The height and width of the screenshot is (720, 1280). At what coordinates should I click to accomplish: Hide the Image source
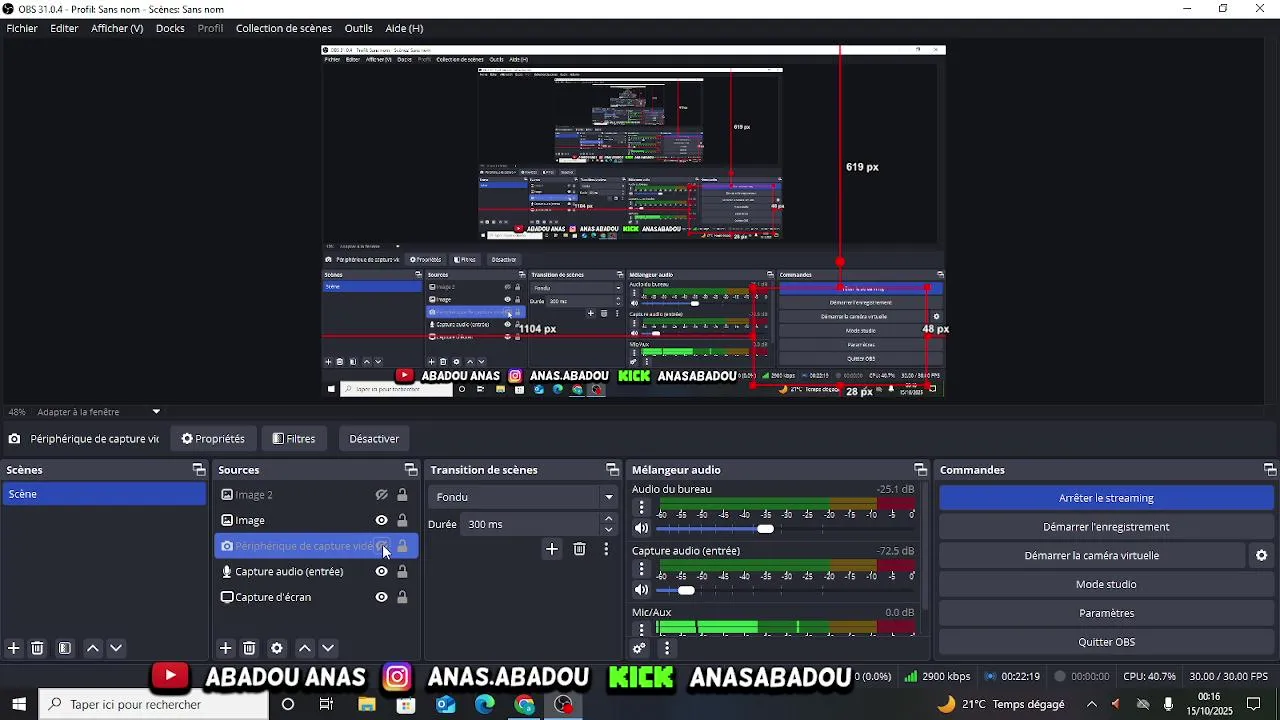point(381,521)
